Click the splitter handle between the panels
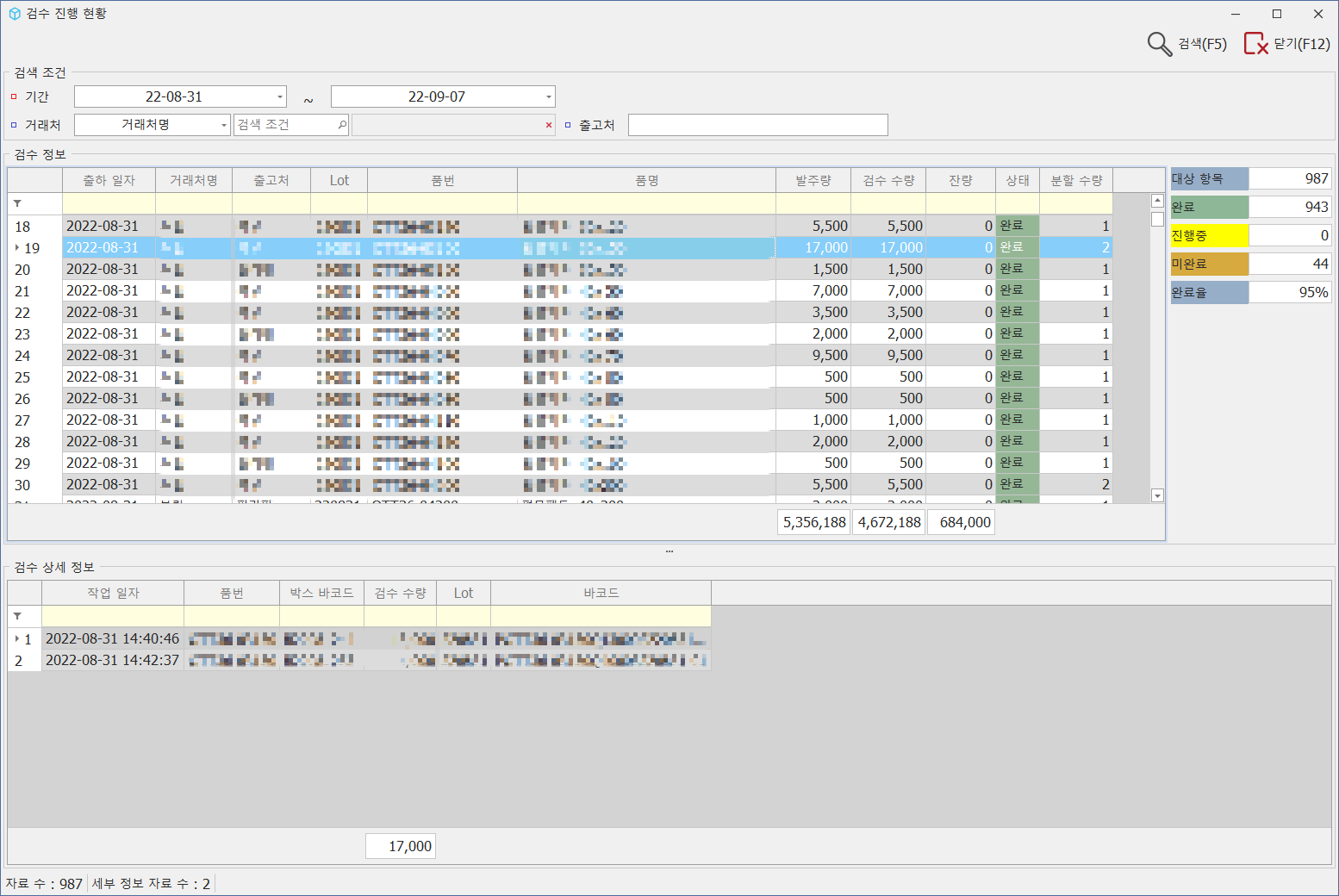The image size is (1339, 896). tap(669, 551)
